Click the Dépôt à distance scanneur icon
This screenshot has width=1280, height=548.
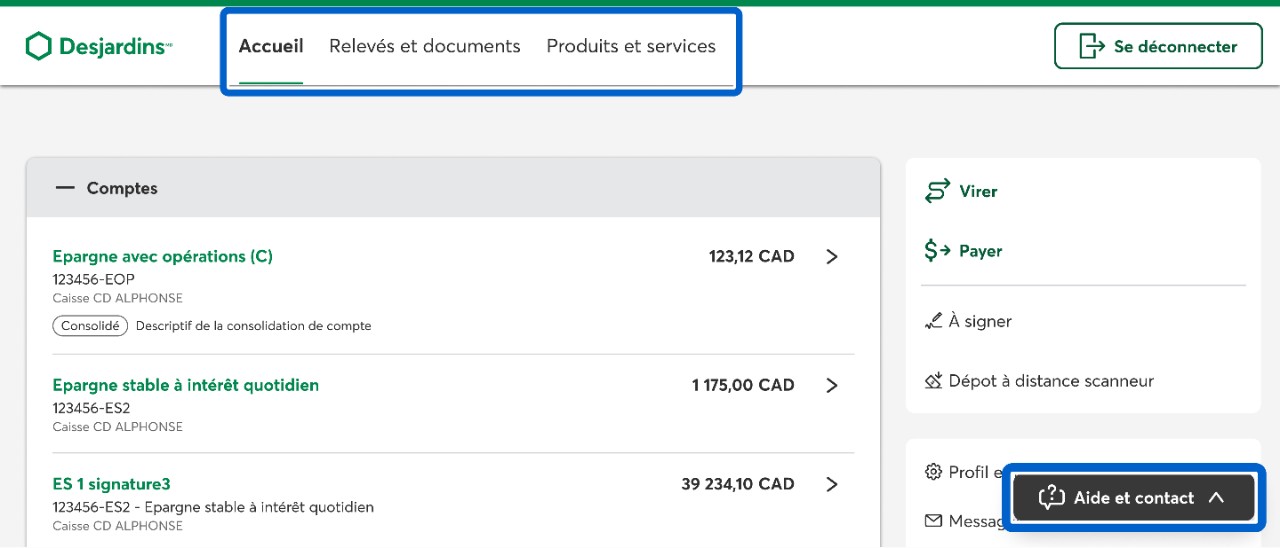pos(934,381)
